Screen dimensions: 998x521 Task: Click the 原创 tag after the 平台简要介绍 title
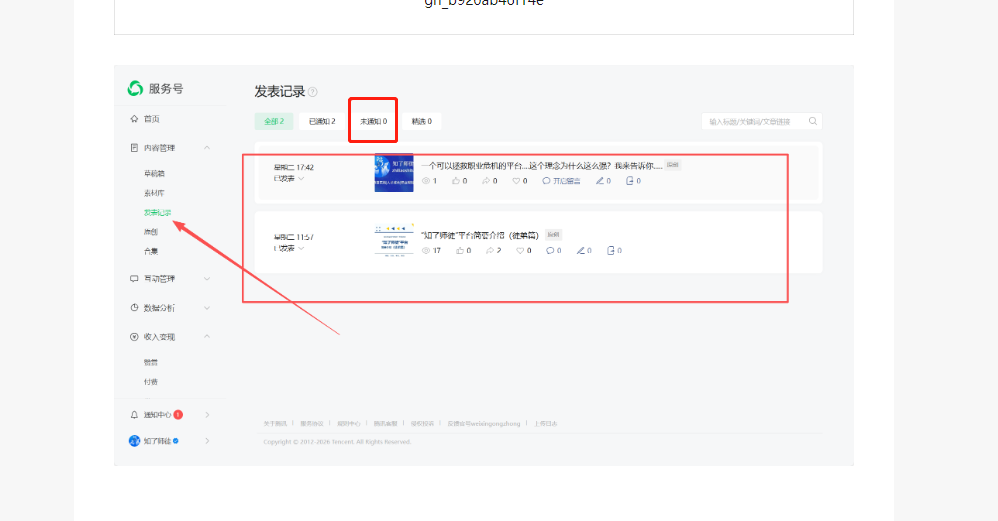pos(554,235)
